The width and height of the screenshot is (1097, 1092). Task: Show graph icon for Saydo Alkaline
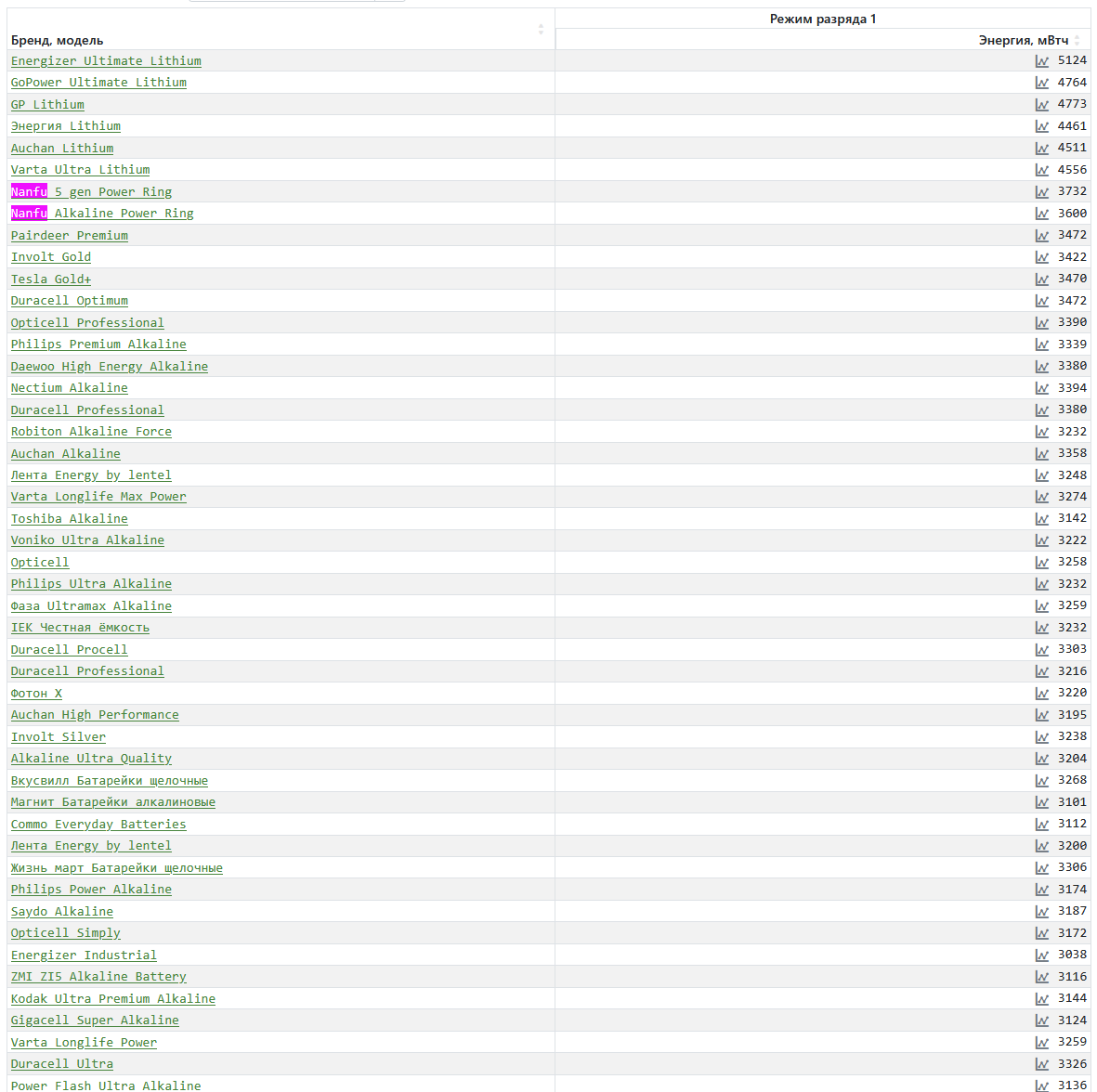tap(1041, 912)
